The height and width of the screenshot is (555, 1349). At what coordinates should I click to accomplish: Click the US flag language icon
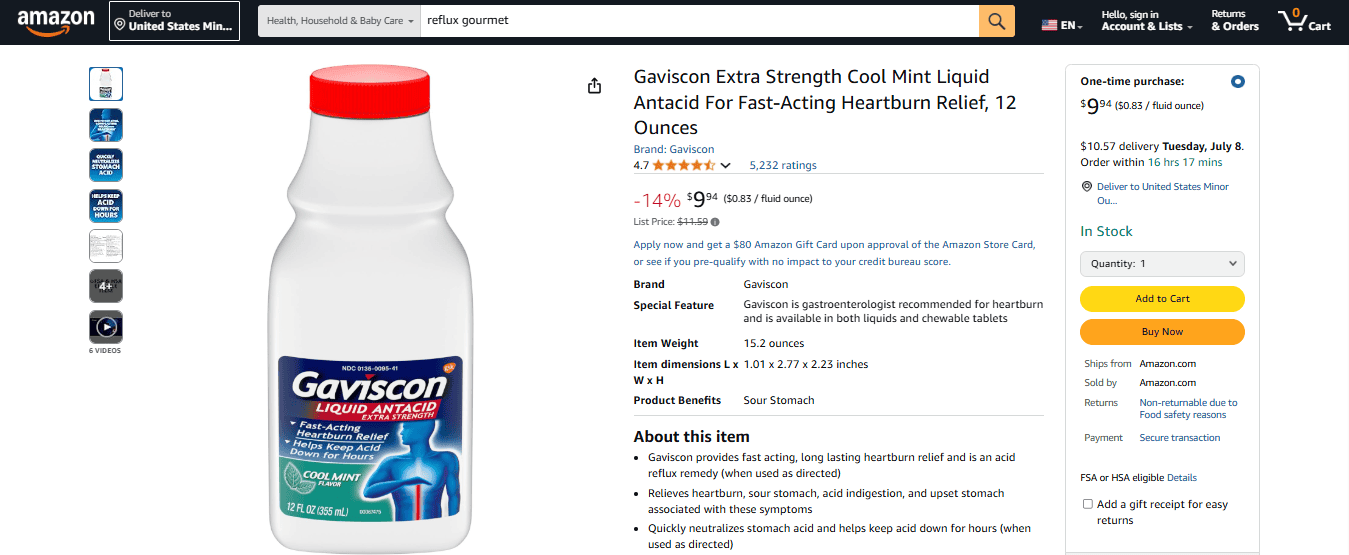coord(1050,25)
